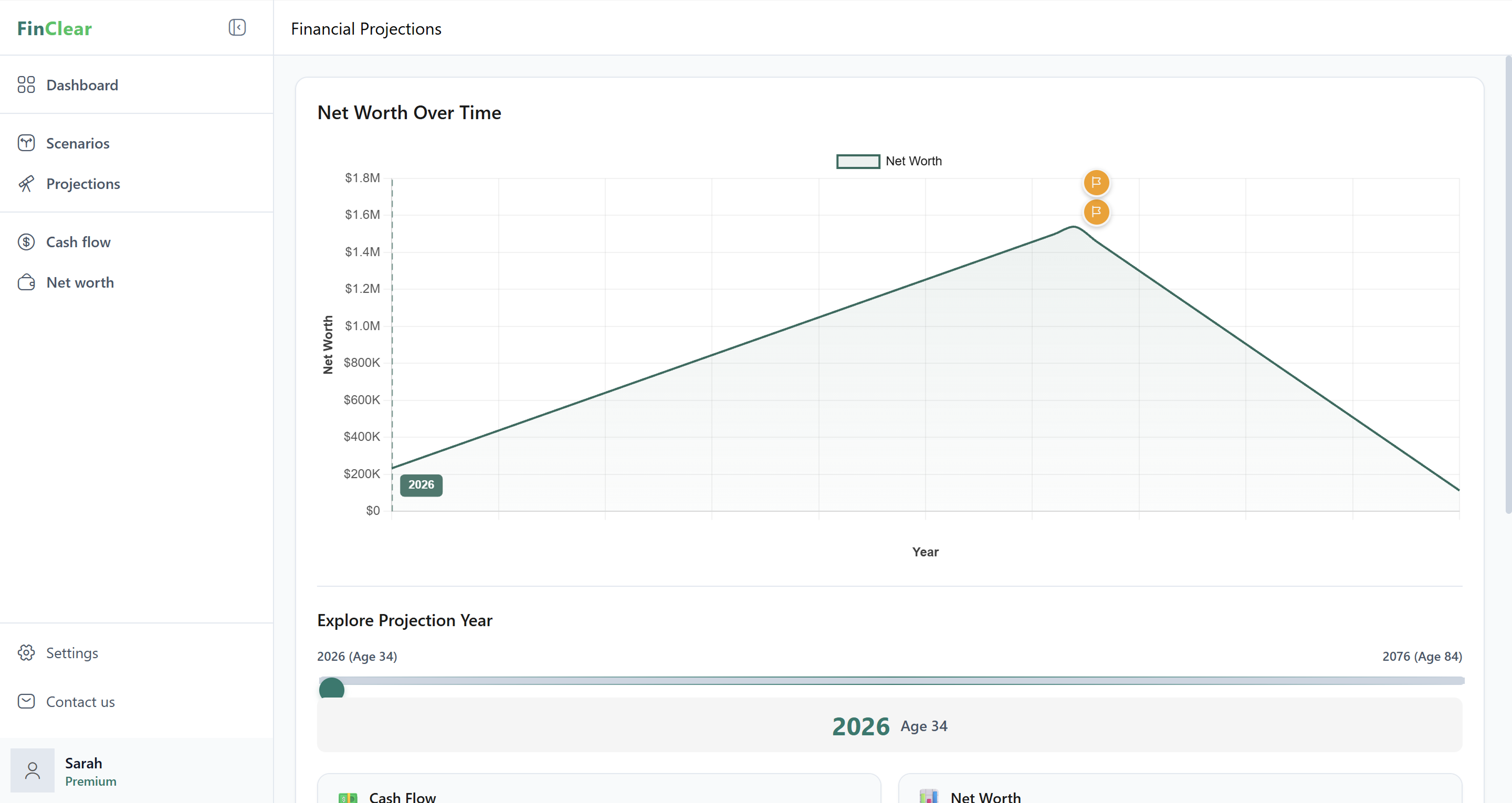Click the Dashboard grid icon
1512x803 pixels.
26,85
